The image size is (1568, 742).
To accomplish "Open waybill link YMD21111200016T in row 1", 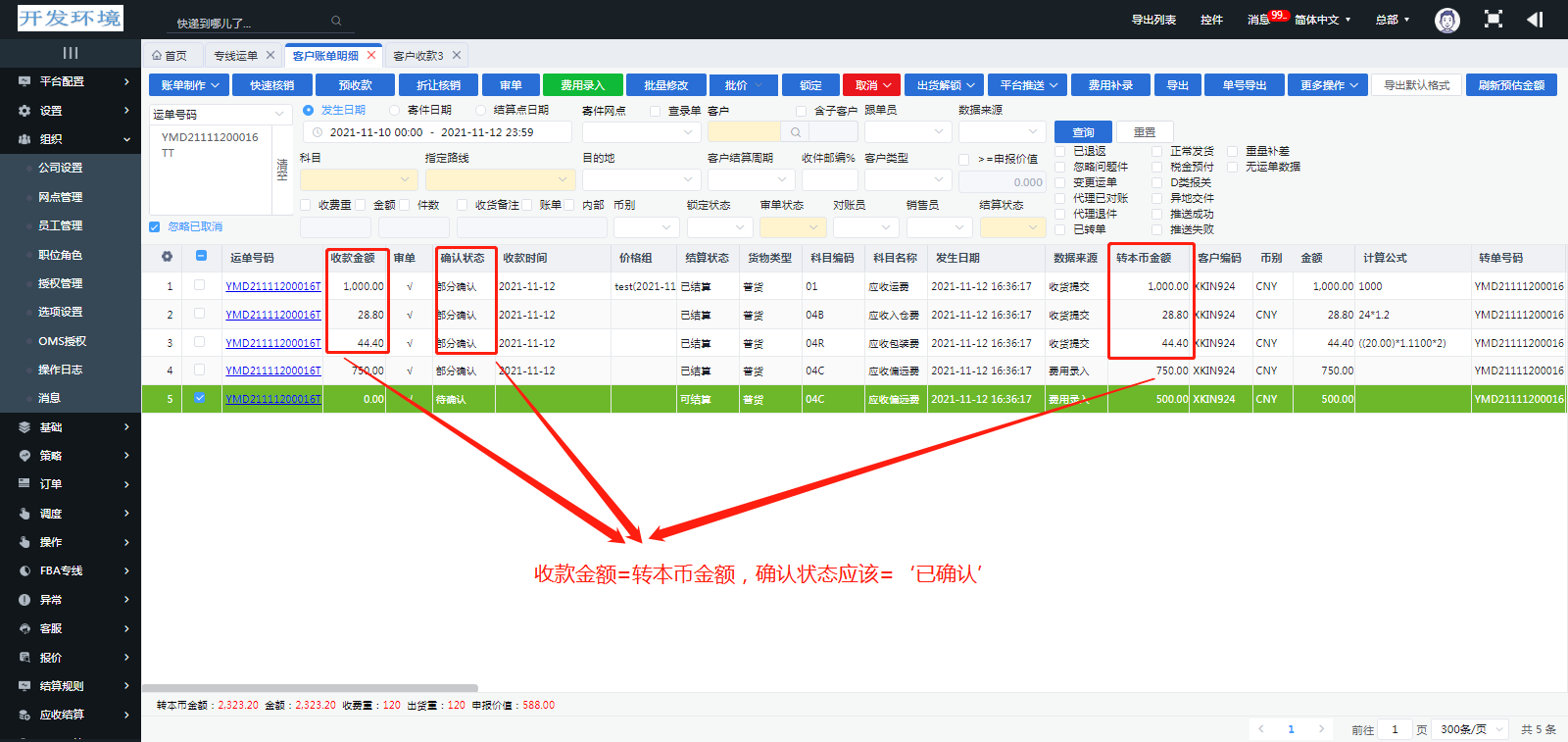I will click(x=273, y=286).
